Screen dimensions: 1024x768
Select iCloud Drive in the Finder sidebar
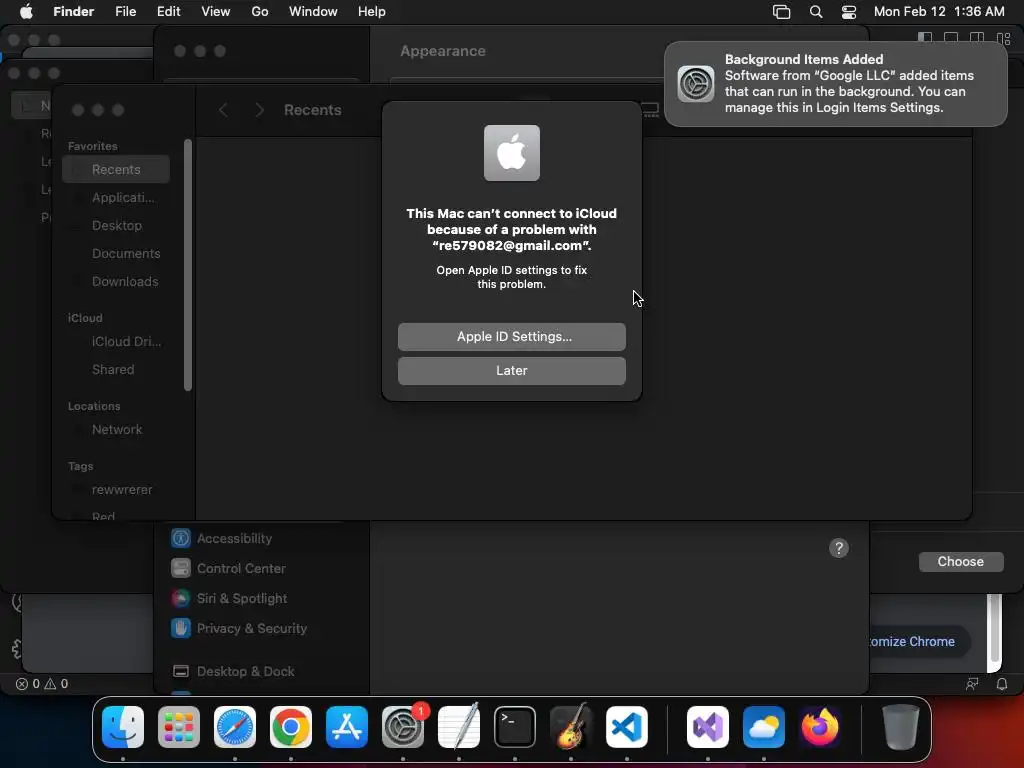116,342
